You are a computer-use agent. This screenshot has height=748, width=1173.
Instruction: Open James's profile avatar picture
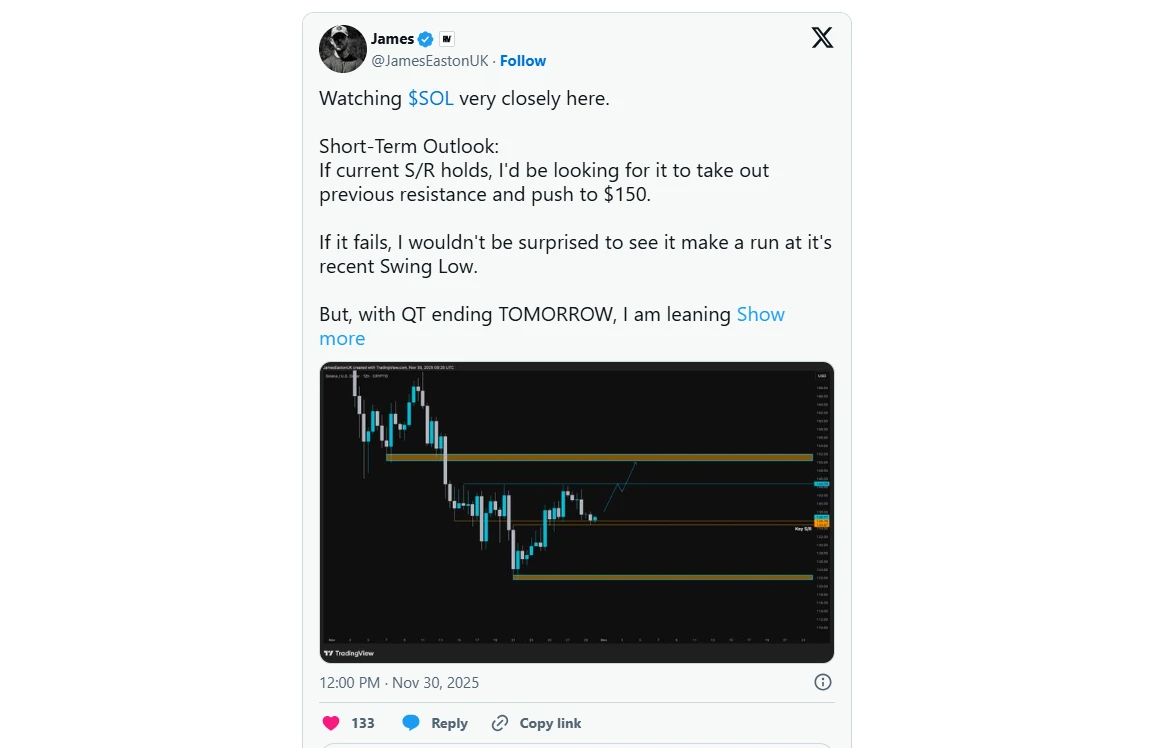point(343,49)
